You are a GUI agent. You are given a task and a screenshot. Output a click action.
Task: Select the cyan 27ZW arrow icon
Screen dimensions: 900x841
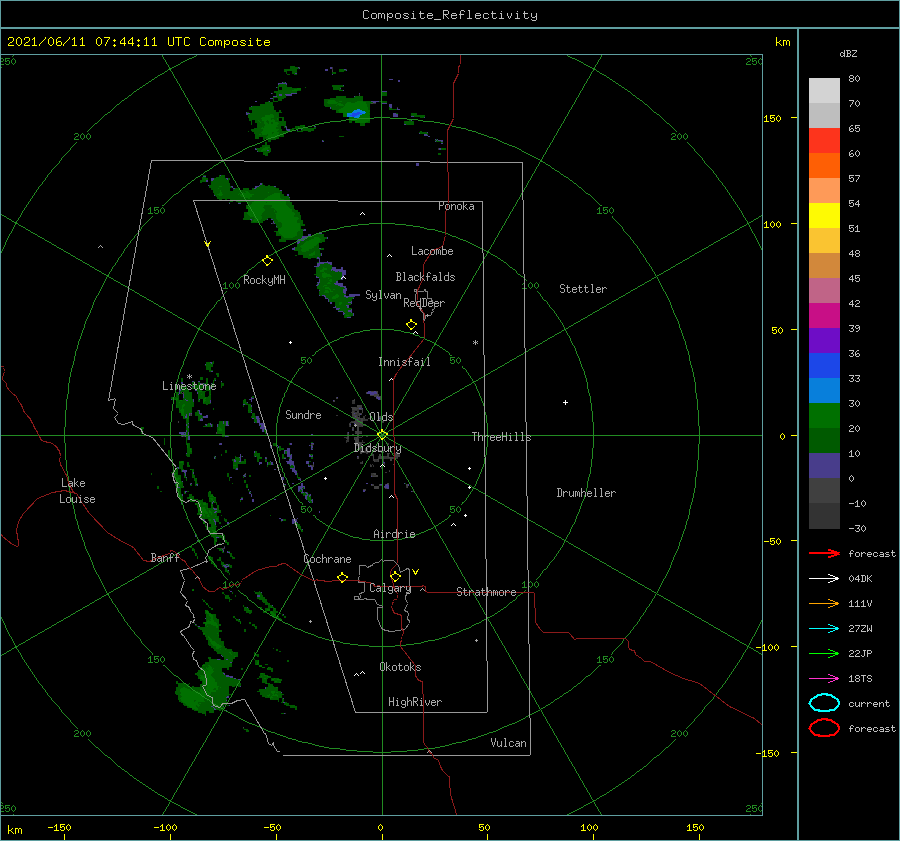[x=824, y=629]
